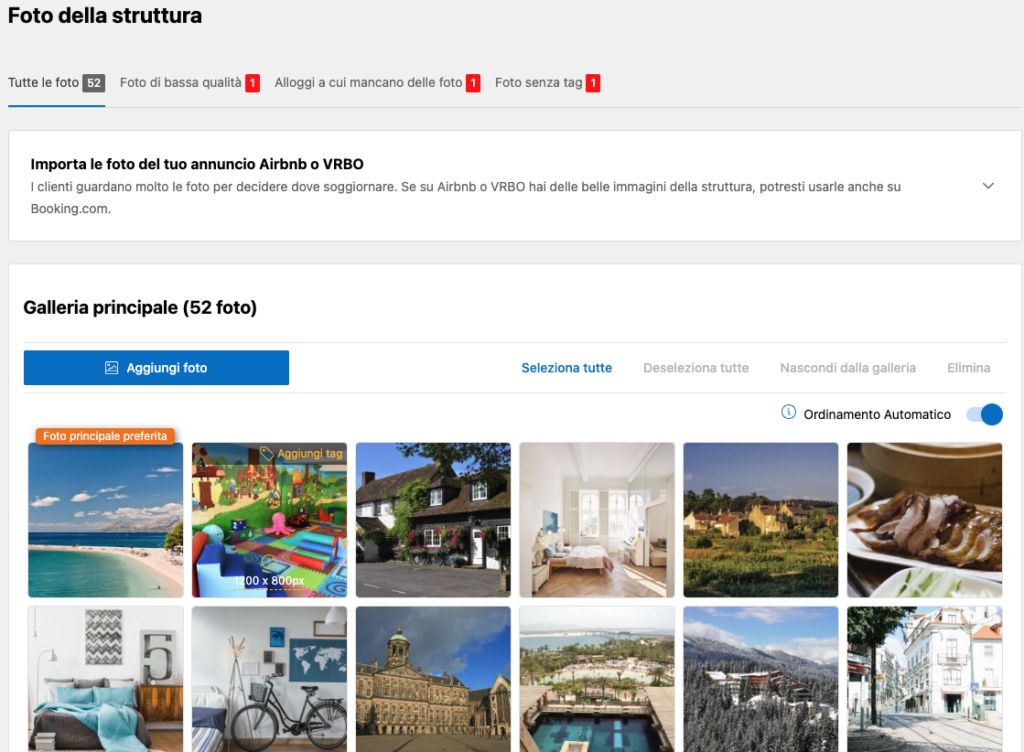
Task: Click Aggiungi tag on the playroom photo
Action: 302,453
